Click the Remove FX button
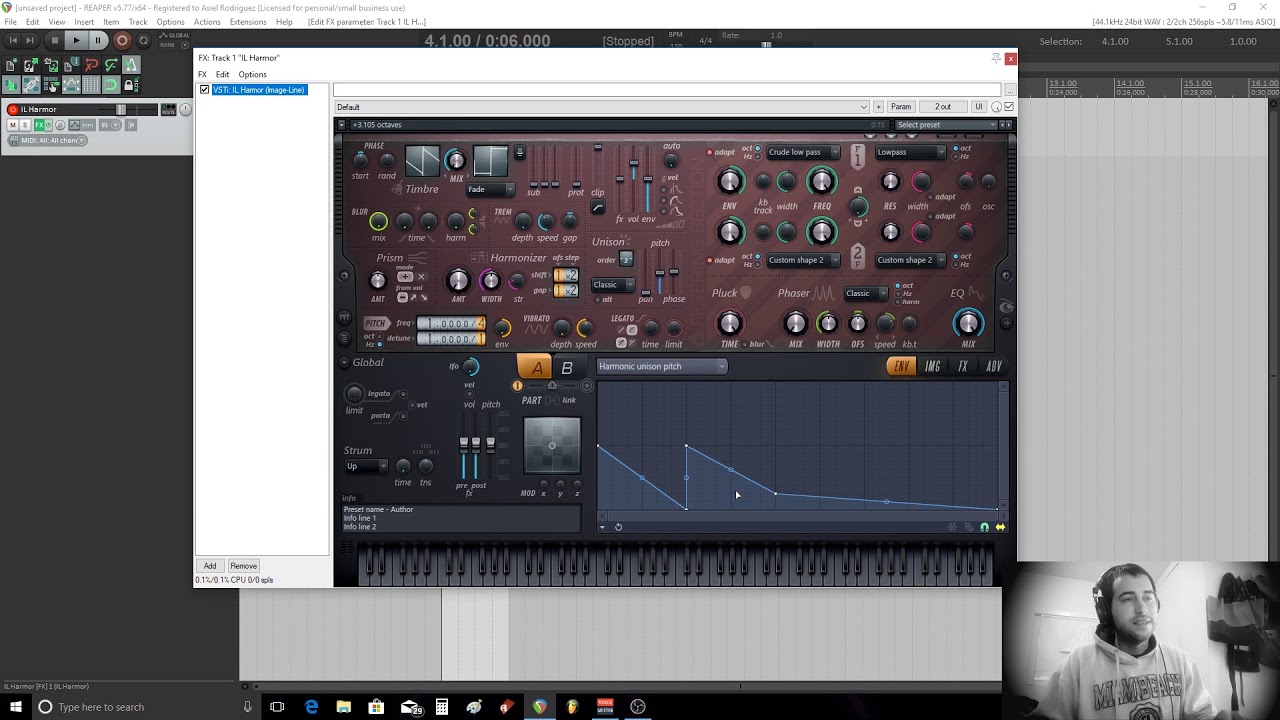The image size is (1280, 720). click(243, 566)
